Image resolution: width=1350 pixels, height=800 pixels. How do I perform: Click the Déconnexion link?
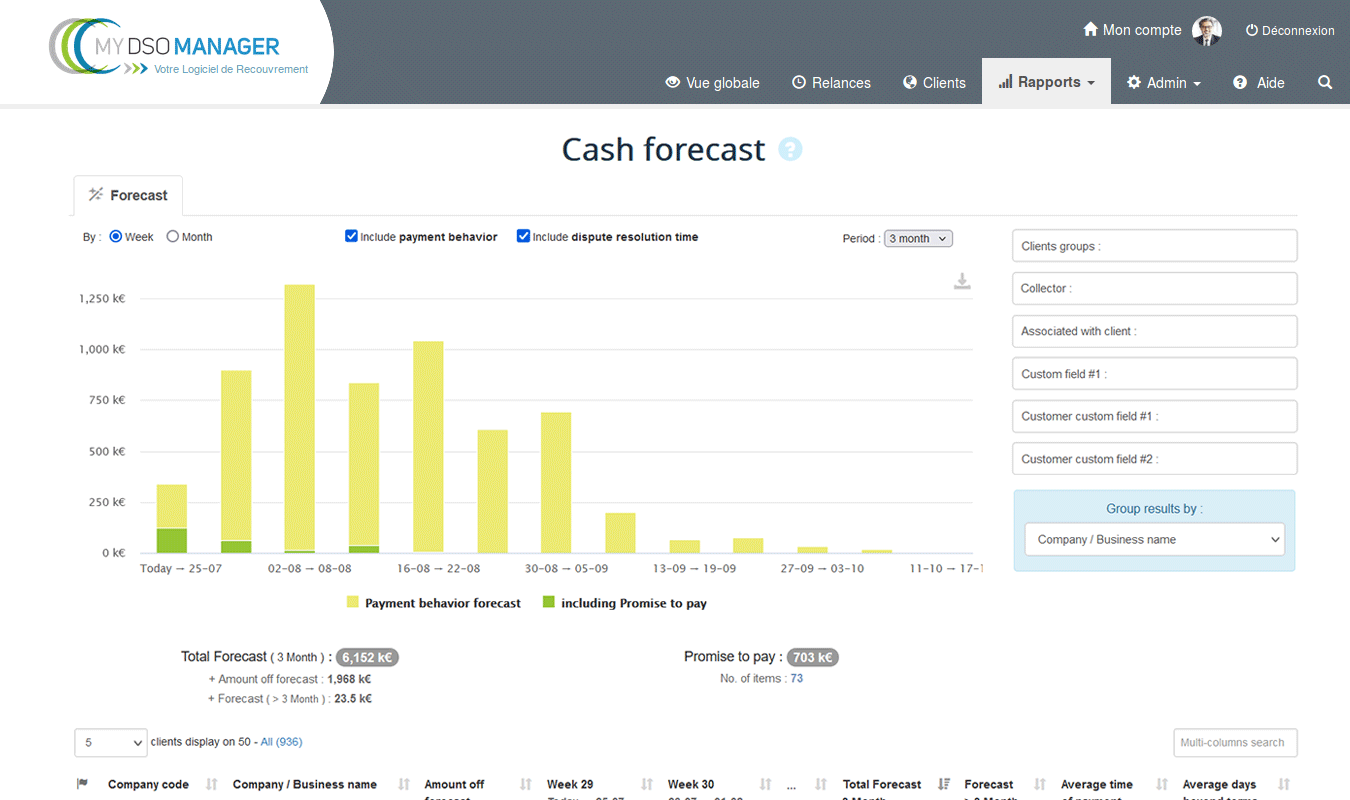[1289, 31]
